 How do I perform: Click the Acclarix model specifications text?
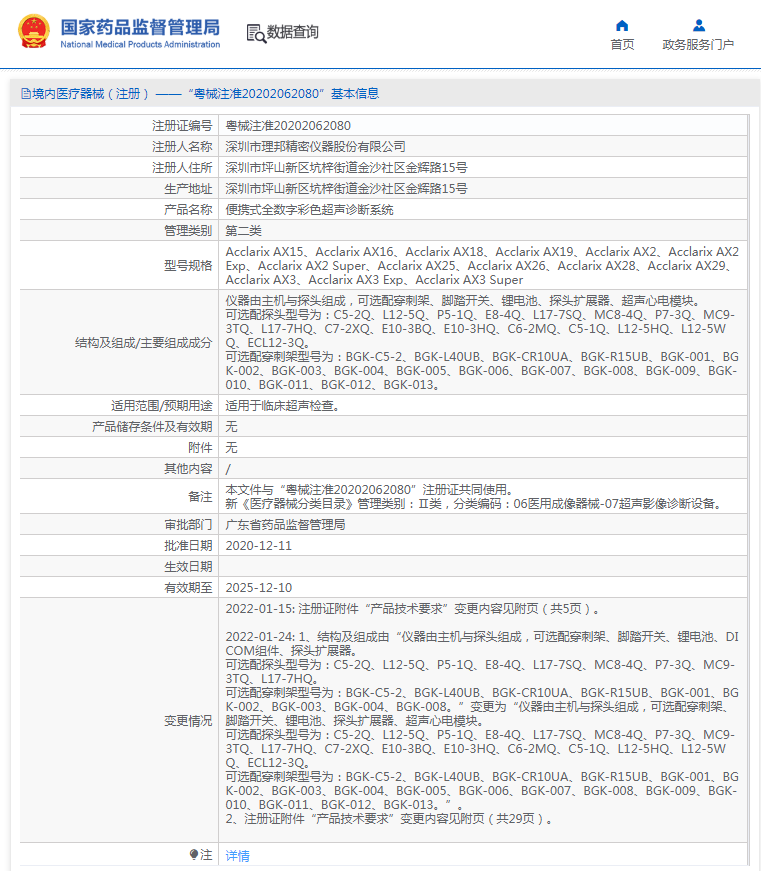tap(482, 266)
